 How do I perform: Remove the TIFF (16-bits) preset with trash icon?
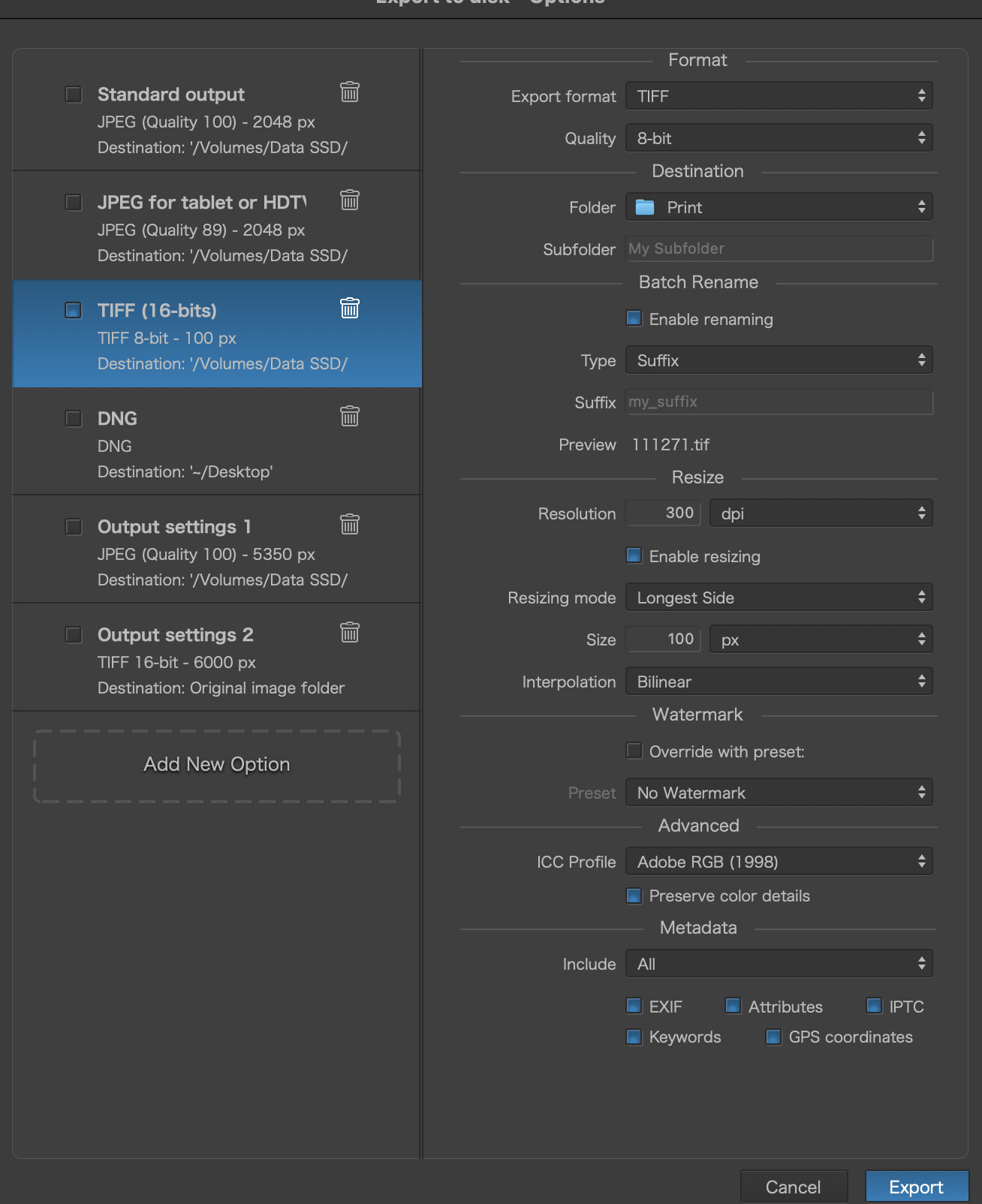pos(350,309)
